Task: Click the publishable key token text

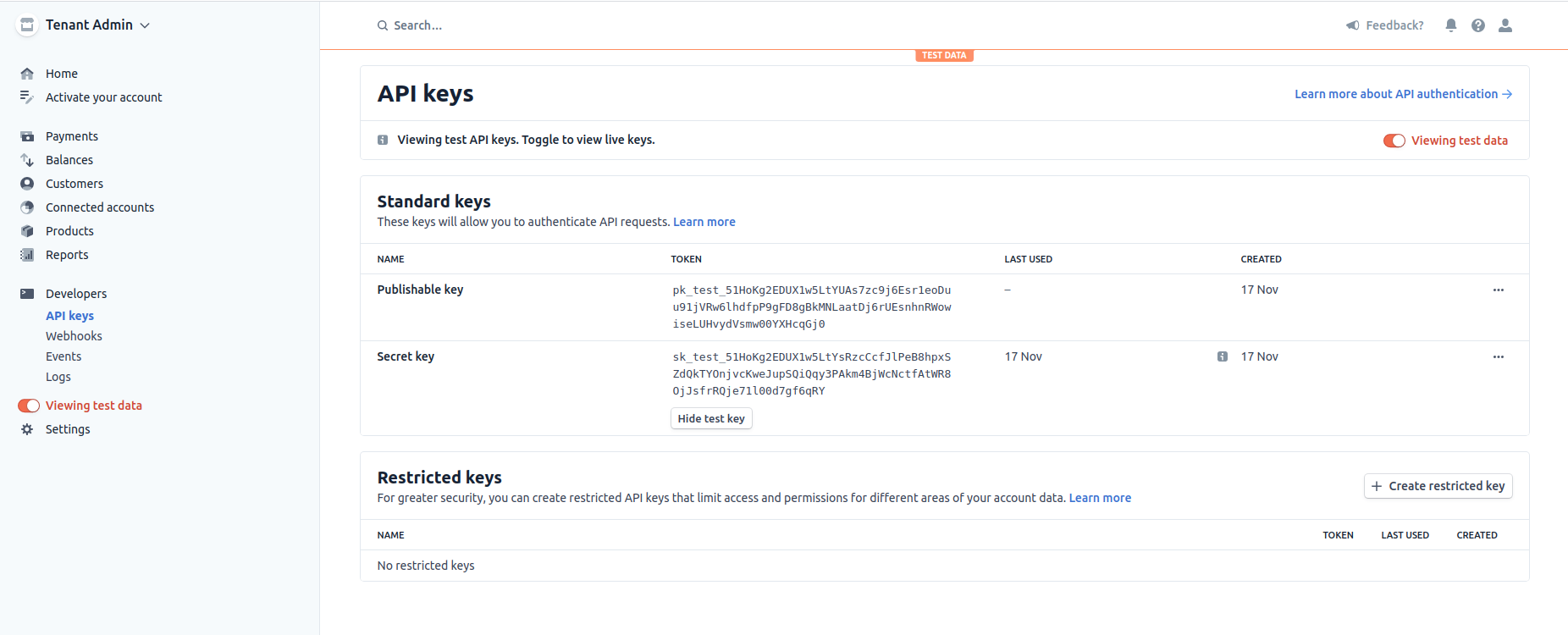Action: pyautogui.click(x=811, y=306)
